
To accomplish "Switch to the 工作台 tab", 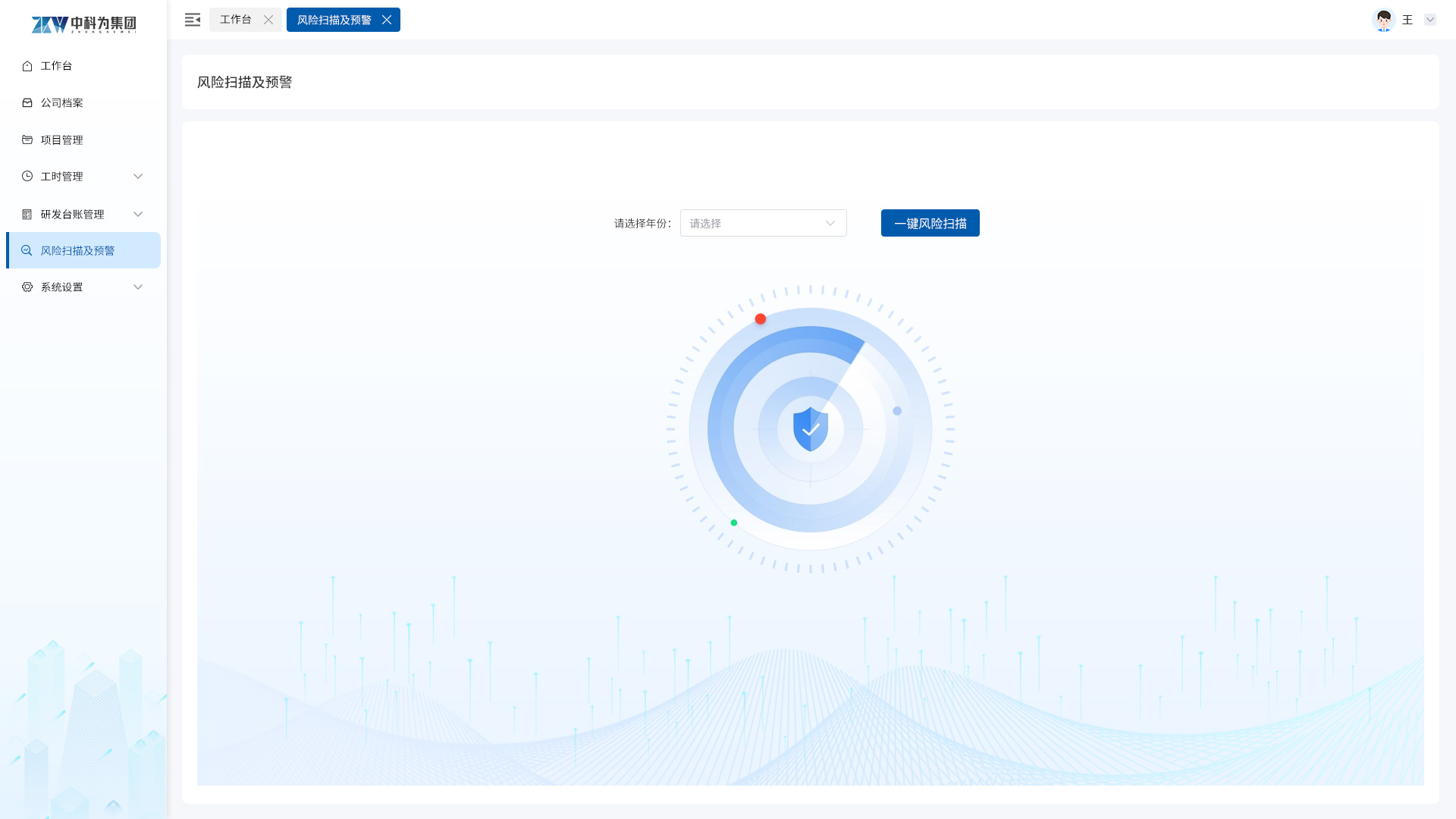I will coord(236,20).
